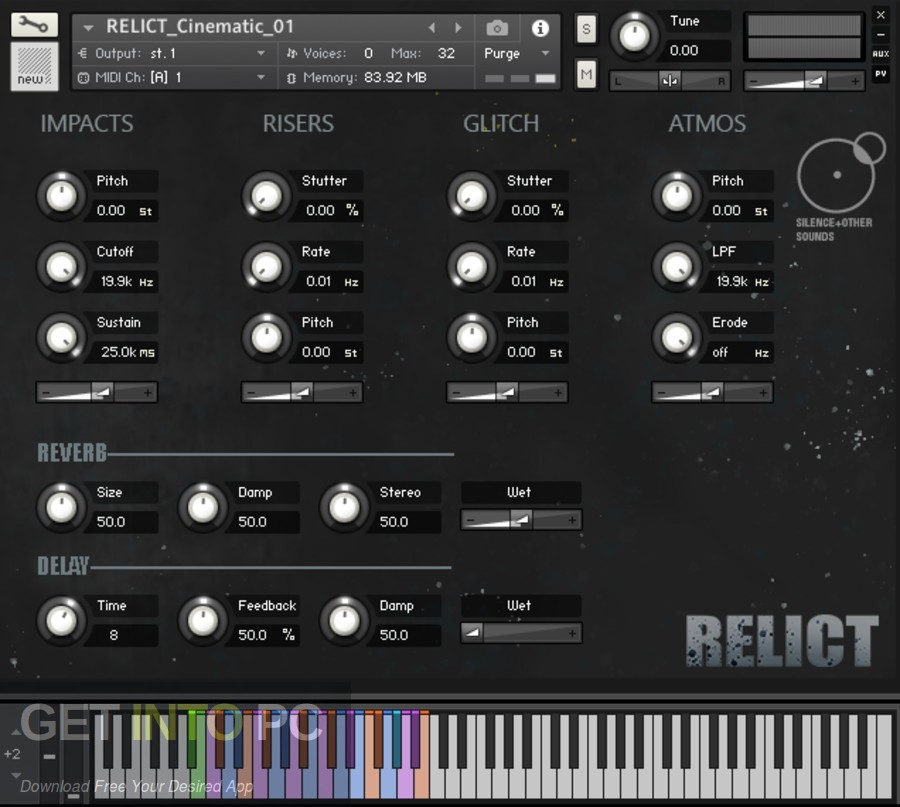Click the Reverb Size knob
Screen dimensions: 900x807
[61, 507]
